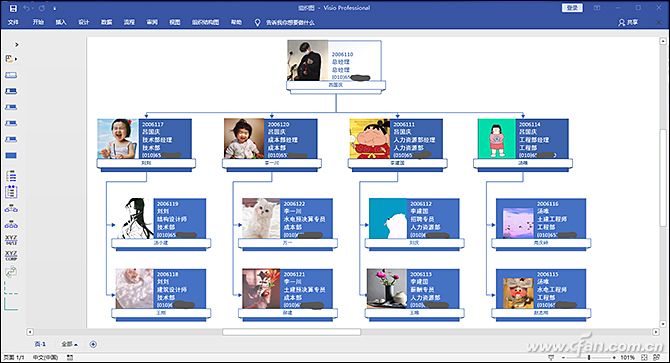Expand the collapsed Shapes pane chevron

[x=17, y=44]
